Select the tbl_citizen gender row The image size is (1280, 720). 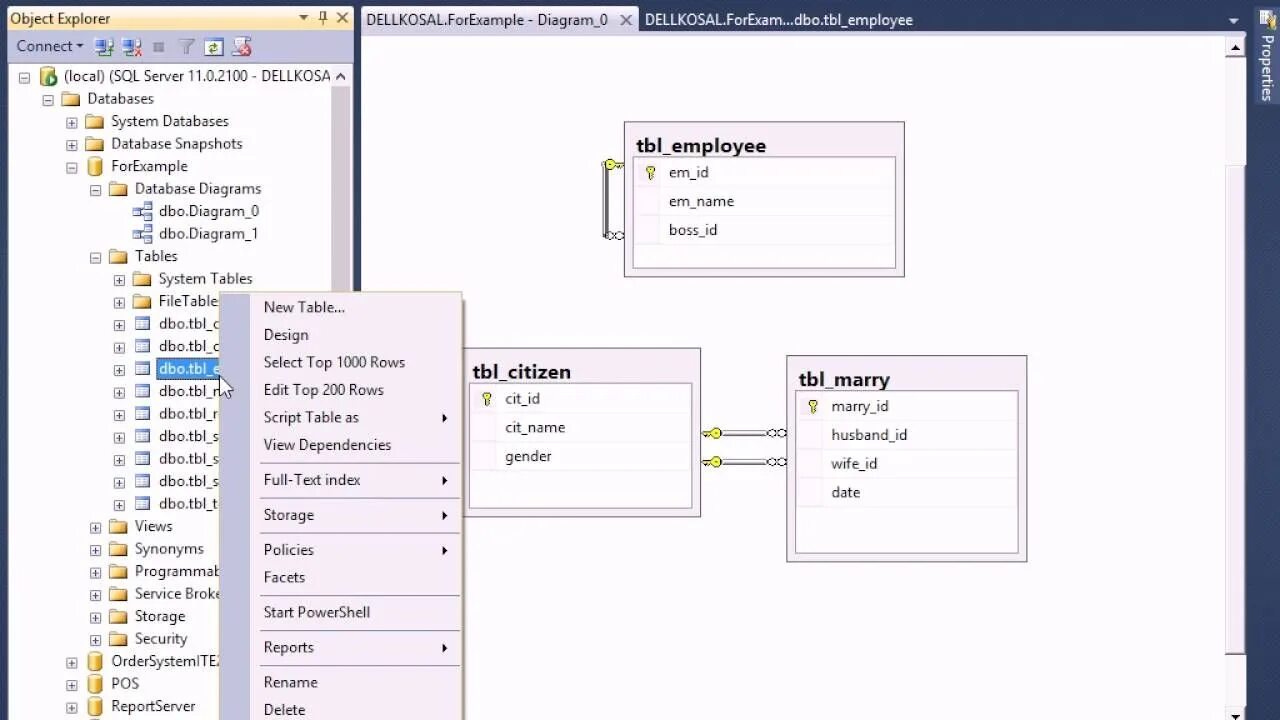(x=528, y=456)
